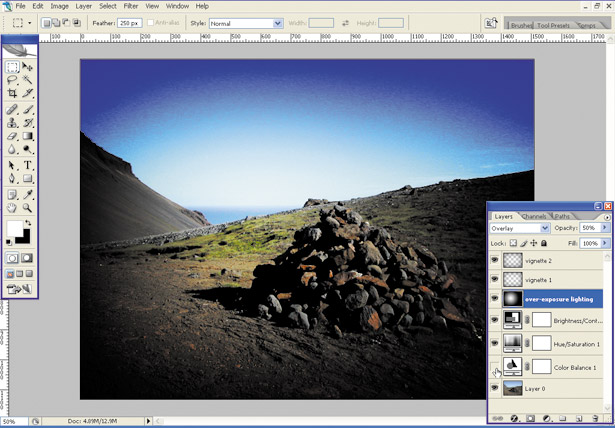Hide the Brightness/Contrast adjustment layer
Screen dimensions: 615x428
tap(495, 320)
